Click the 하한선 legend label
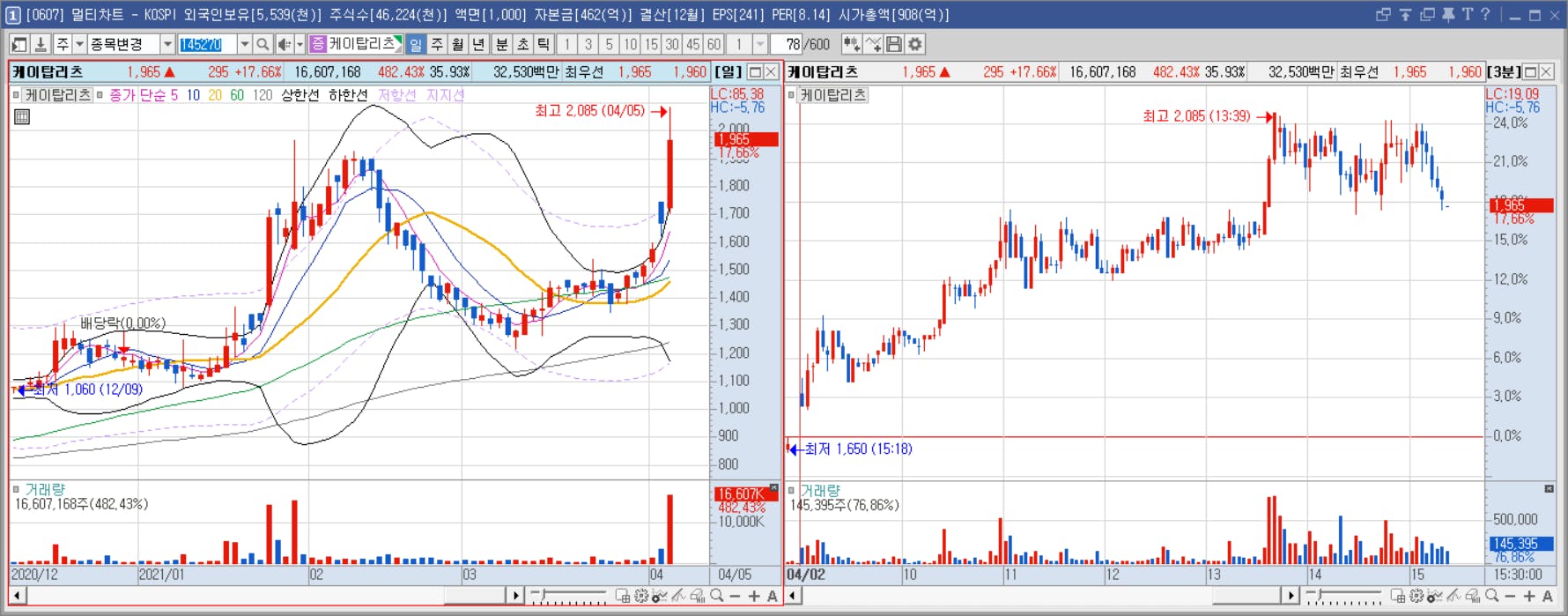The height and width of the screenshot is (616, 1568). pos(348,95)
